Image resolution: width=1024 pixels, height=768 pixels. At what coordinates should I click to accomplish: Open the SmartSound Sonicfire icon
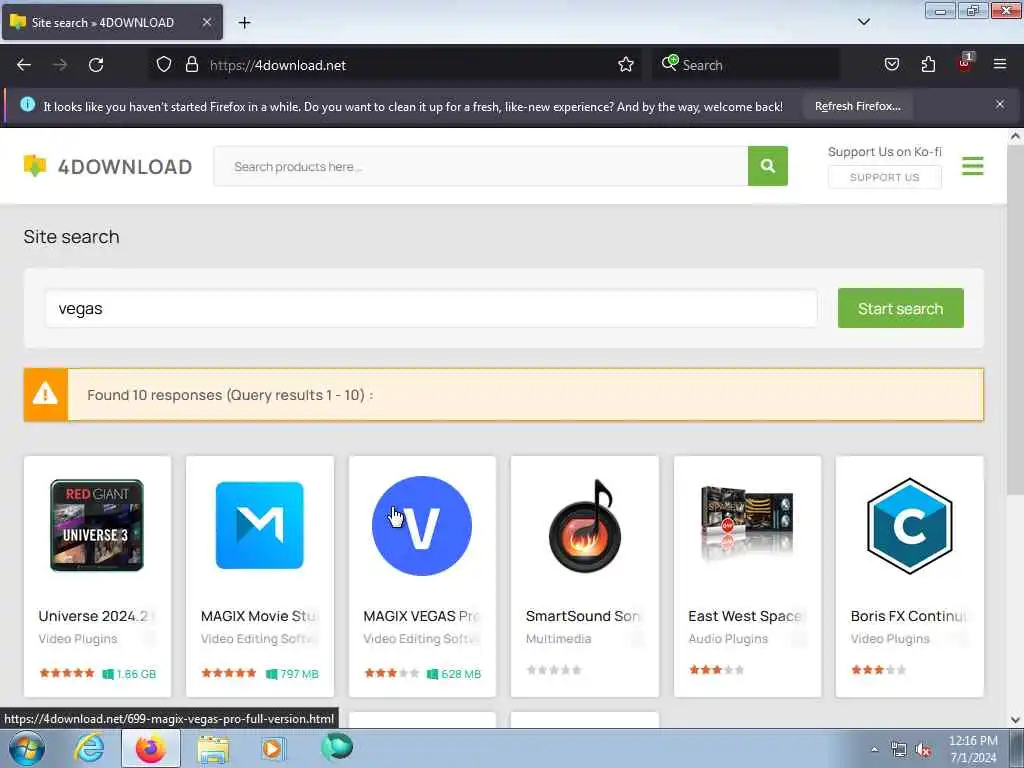tap(584, 526)
